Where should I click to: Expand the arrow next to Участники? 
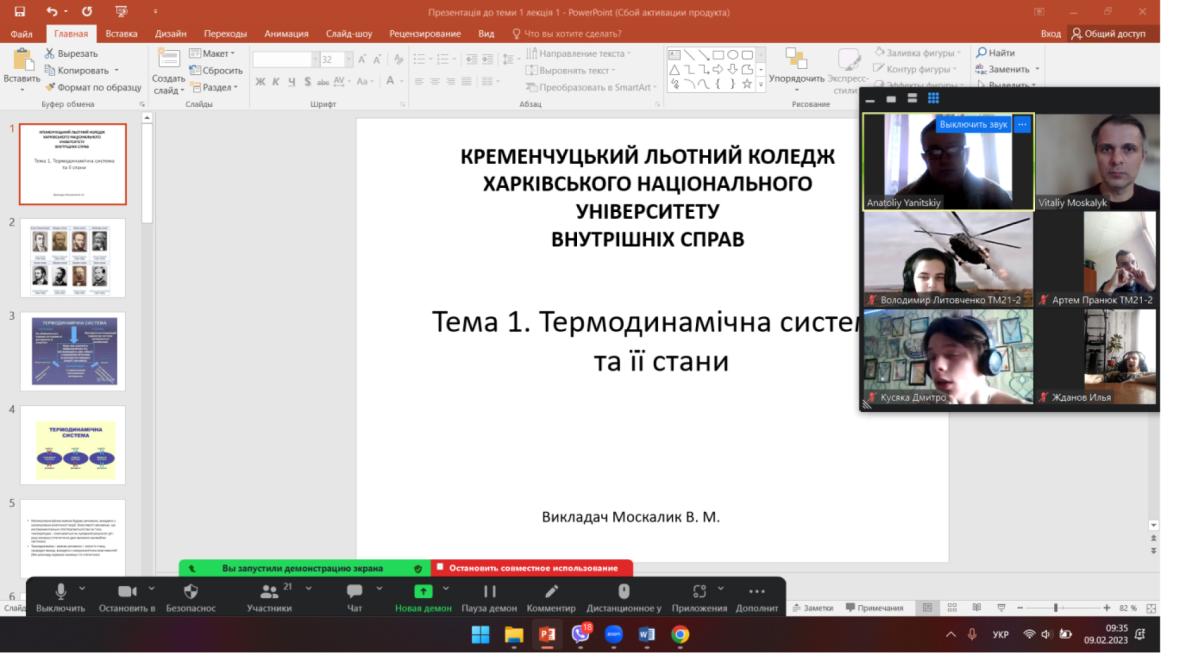(309, 588)
